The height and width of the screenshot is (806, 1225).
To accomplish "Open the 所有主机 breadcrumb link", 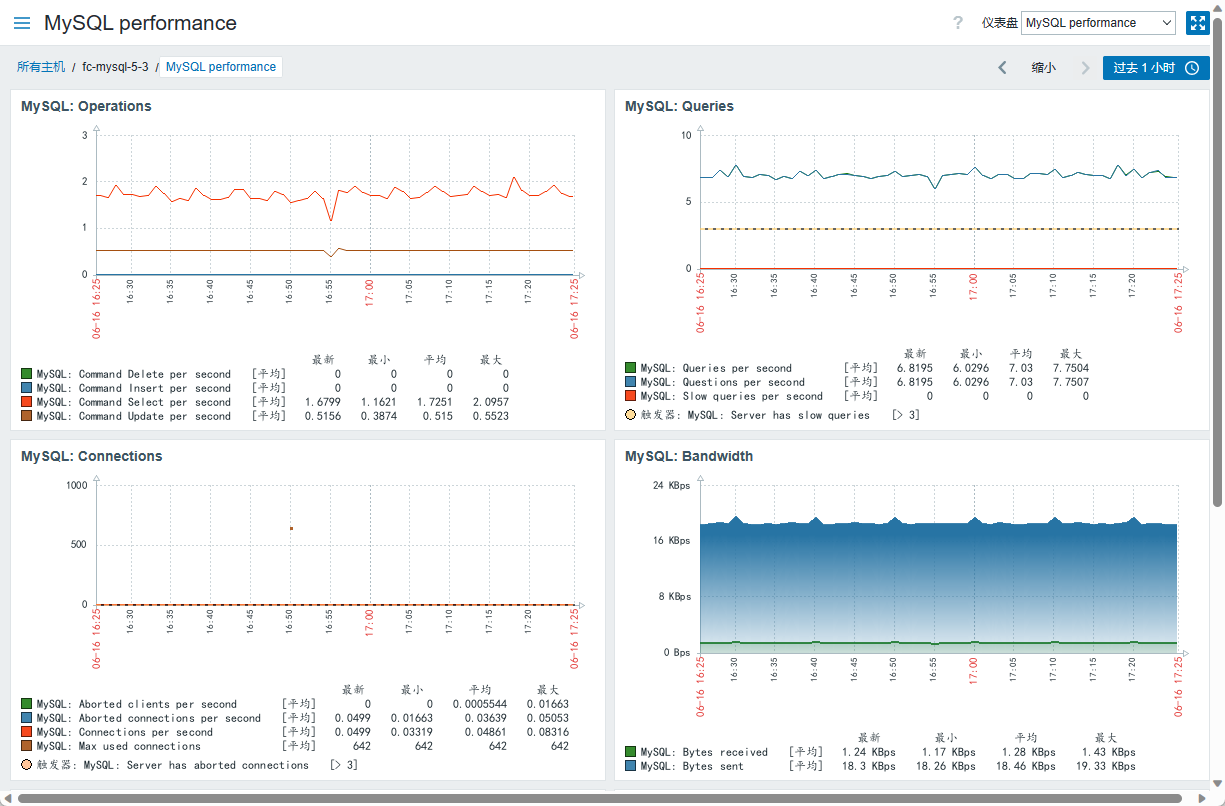I will [41, 67].
